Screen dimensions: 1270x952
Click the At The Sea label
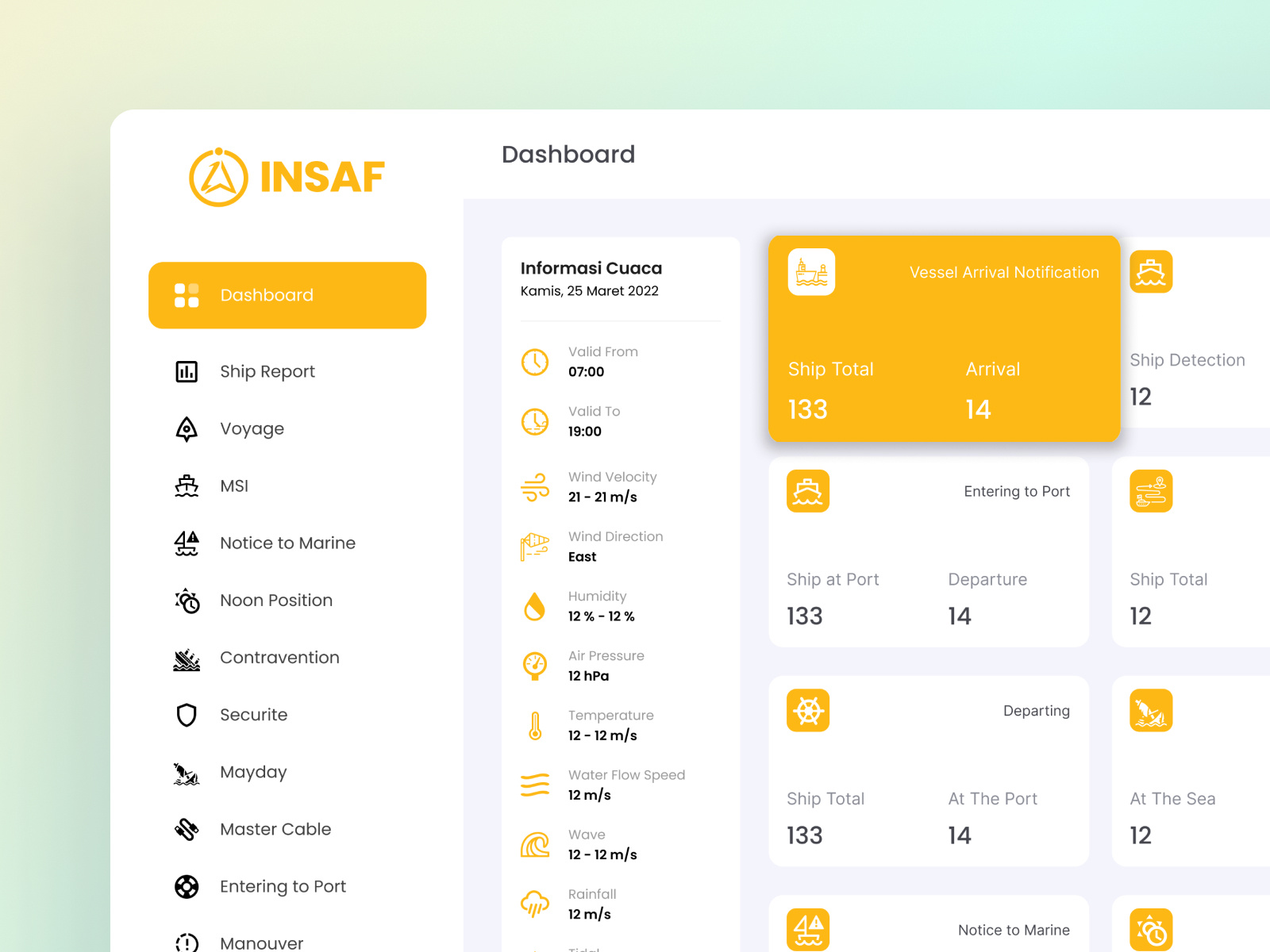1172,799
